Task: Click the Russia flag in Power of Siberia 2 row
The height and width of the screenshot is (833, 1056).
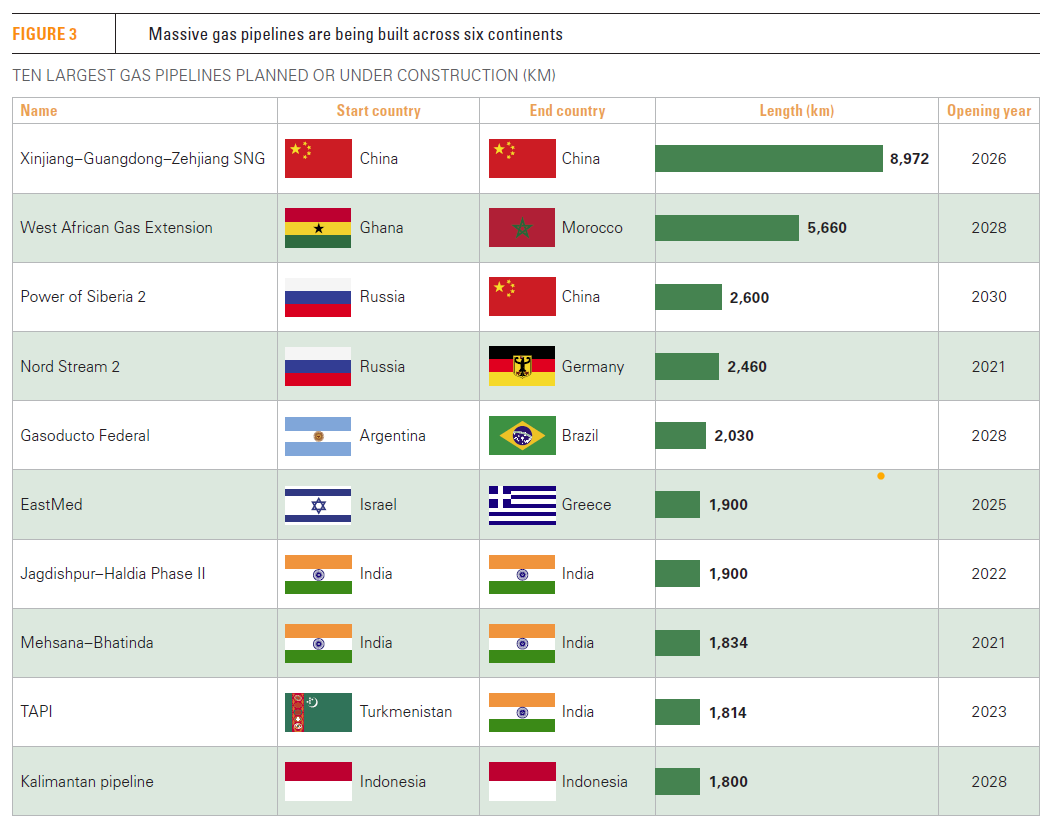Action: tap(318, 297)
